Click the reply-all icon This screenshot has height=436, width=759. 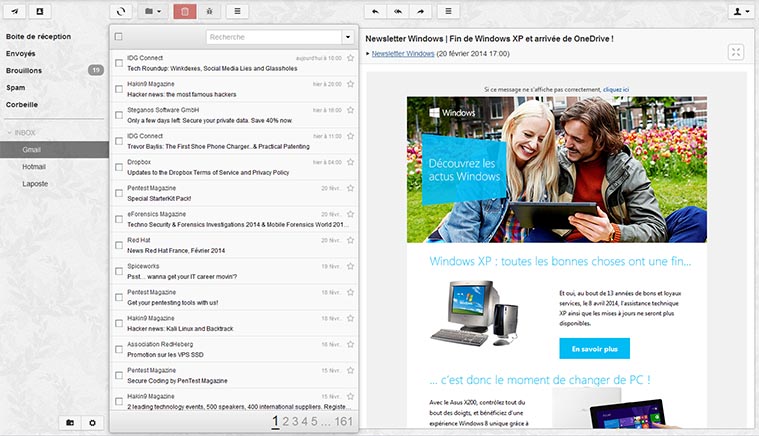click(398, 11)
